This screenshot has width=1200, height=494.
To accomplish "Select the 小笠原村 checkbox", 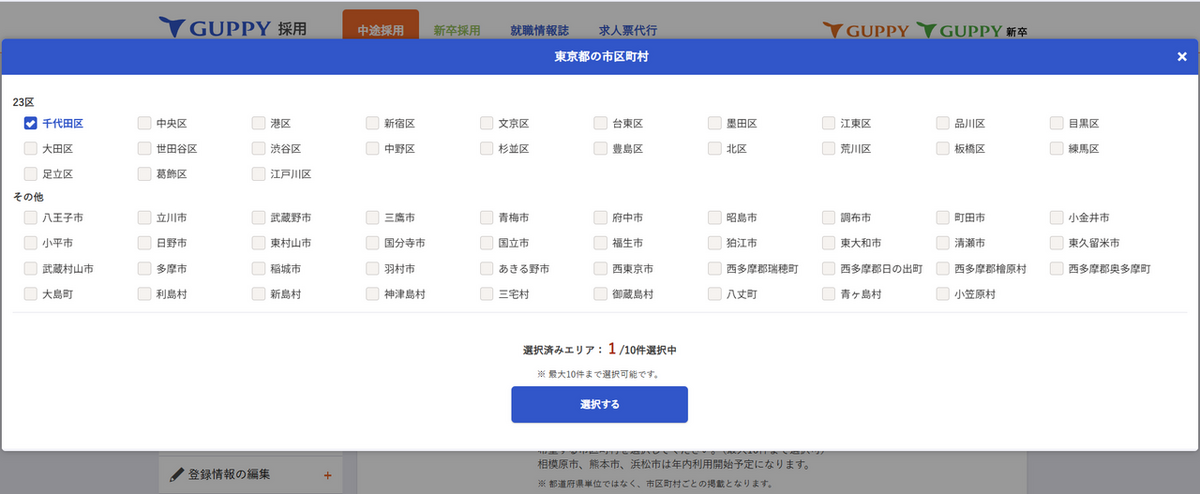I will (x=943, y=294).
